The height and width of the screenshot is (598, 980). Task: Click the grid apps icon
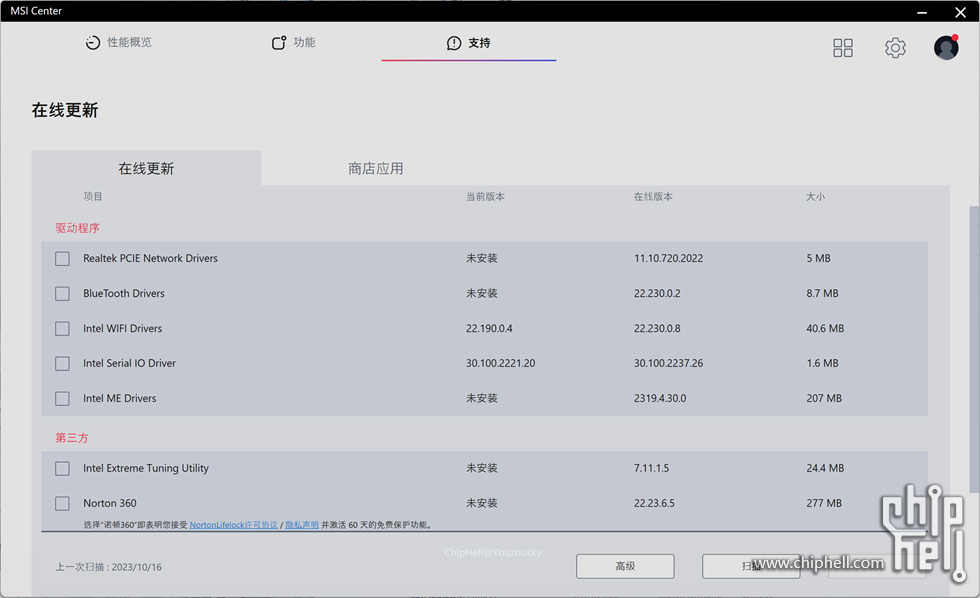click(842, 47)
